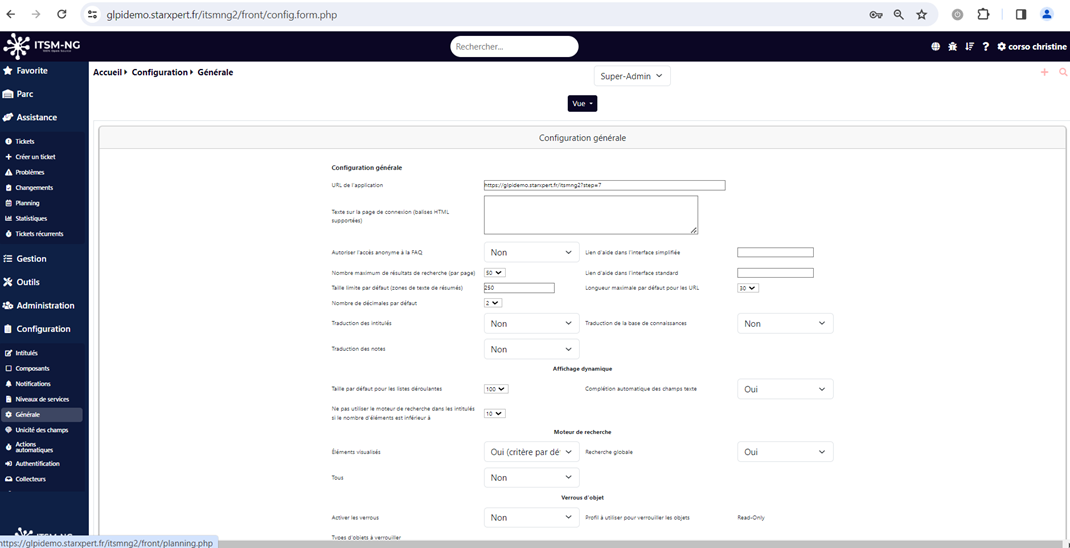
Task: Click the pink plus add icon
Action: coord(1044,72)
